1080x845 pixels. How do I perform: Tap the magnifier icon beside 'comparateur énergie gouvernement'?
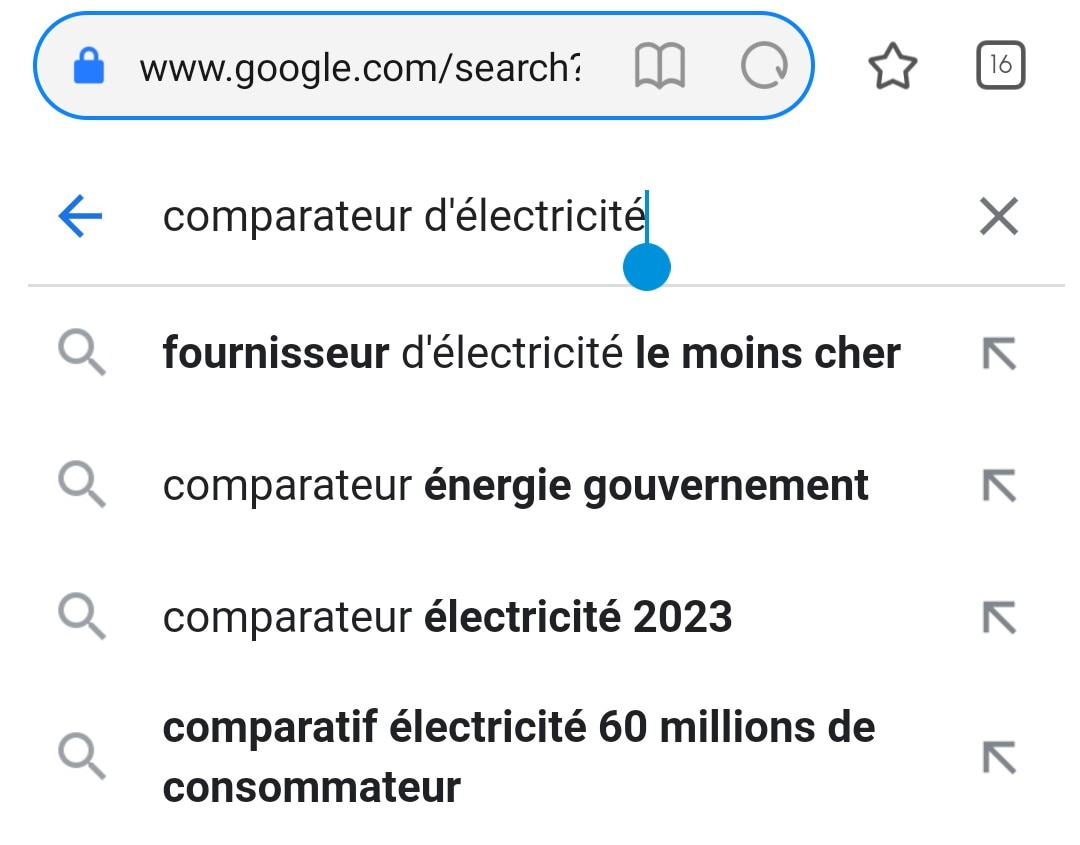[x=80, y=485]
